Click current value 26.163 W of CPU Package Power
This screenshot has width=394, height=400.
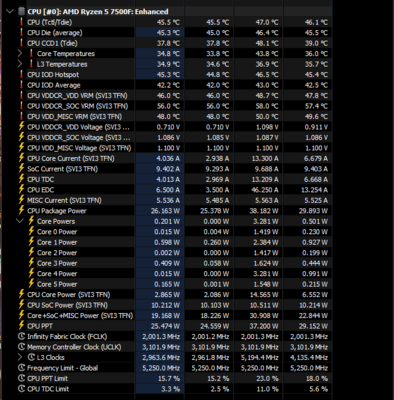tap(161, 211)
